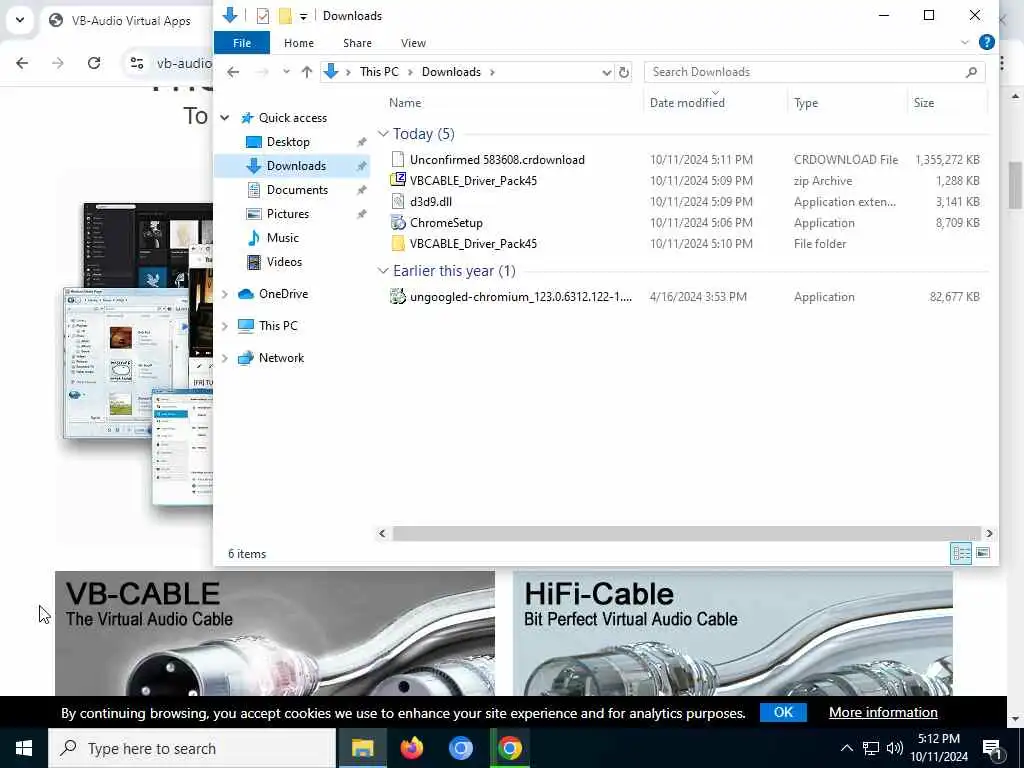The width and height of the screenshot is (1024, 768).
Task: Collapse the Today (5) group
Action: coord(383,134)
